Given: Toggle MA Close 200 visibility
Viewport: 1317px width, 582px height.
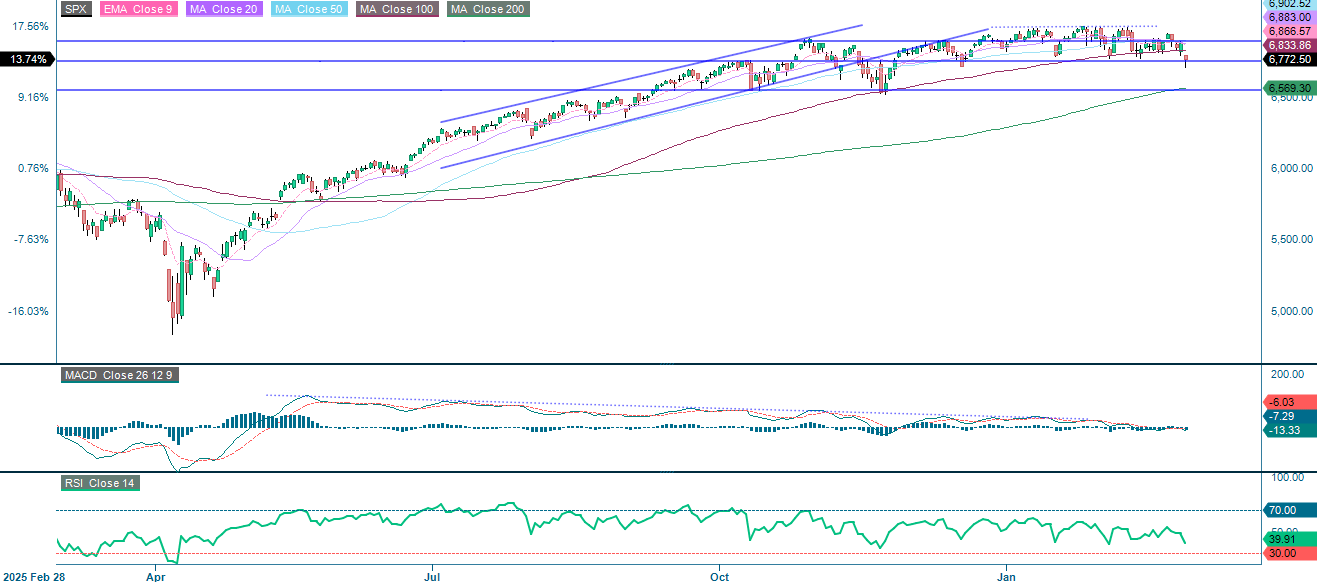Looking at the screenshot, I should pyautogui.click(x=486, y=9).
